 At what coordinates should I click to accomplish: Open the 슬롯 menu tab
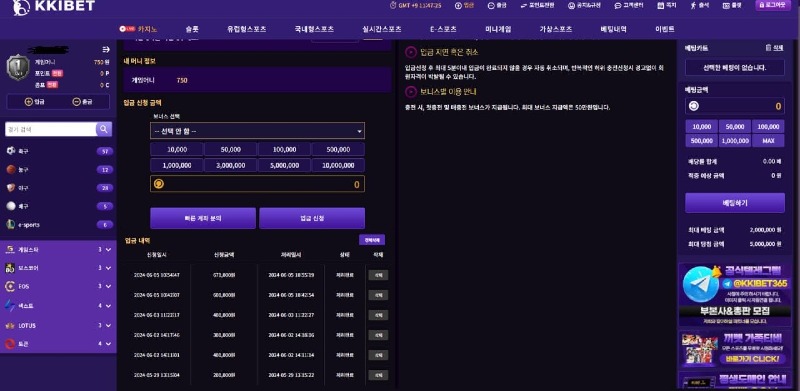[x=192, y=29]
